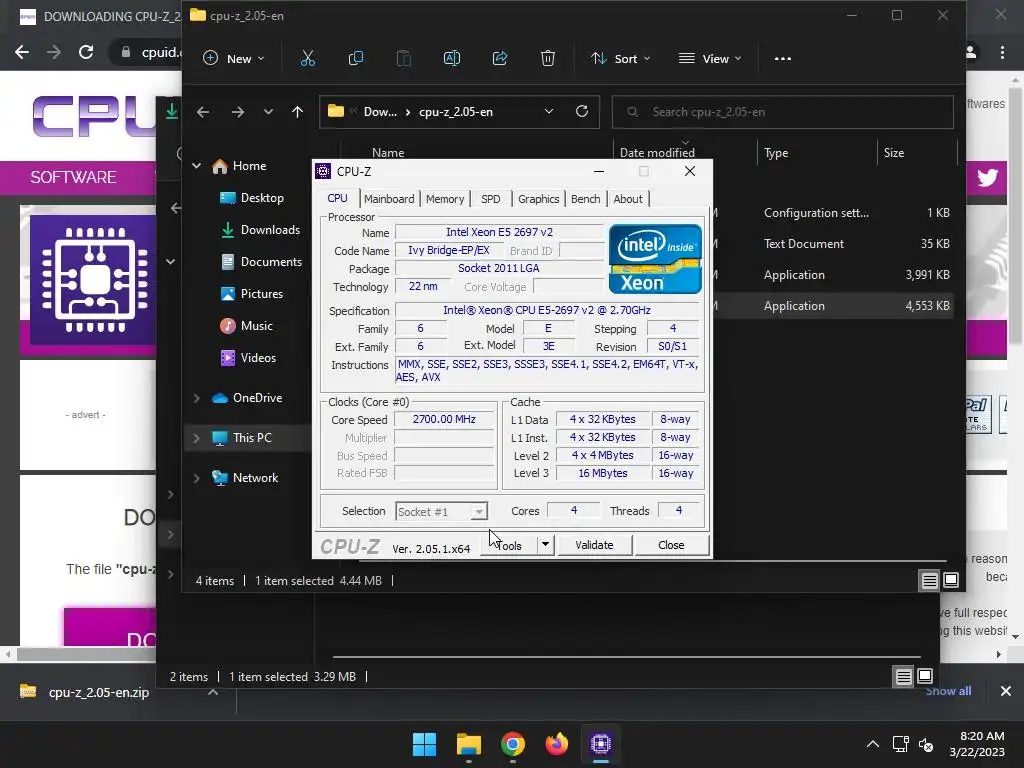Switch to the Memory tab in CPU-Z
The height and width of the screenshot is (768, 1024).
coord(445,199)
